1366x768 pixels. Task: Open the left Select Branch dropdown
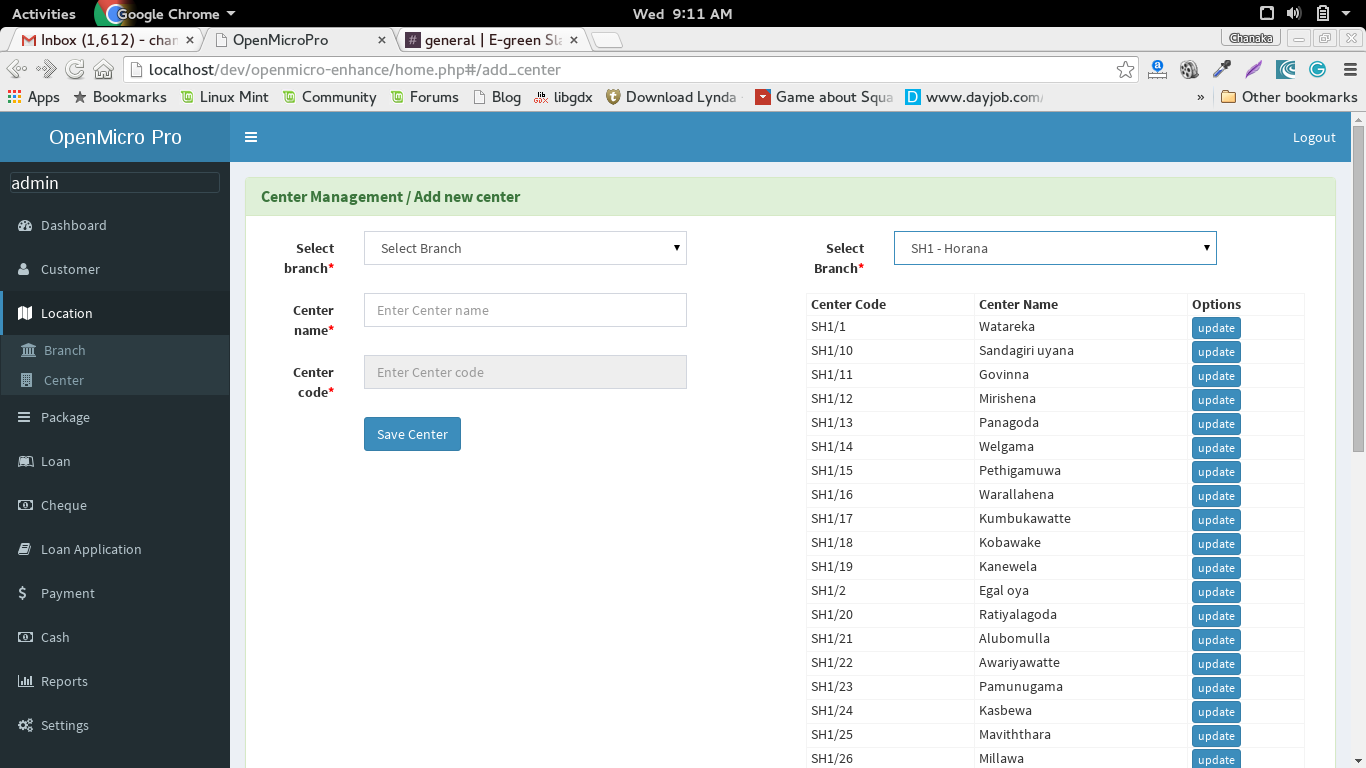[x=525, y=248]
